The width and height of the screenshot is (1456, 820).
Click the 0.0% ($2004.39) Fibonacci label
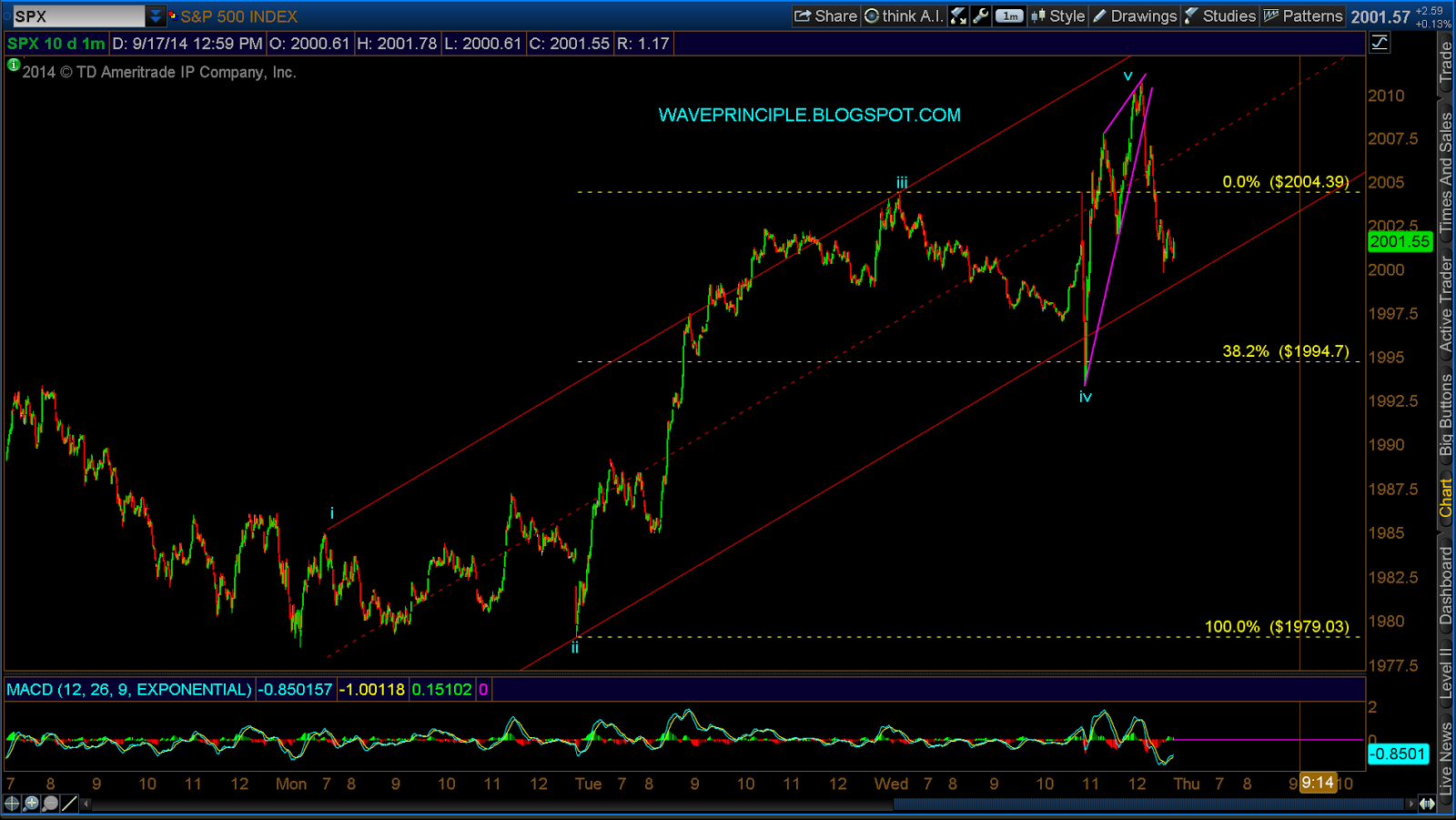pos(1286,182)
